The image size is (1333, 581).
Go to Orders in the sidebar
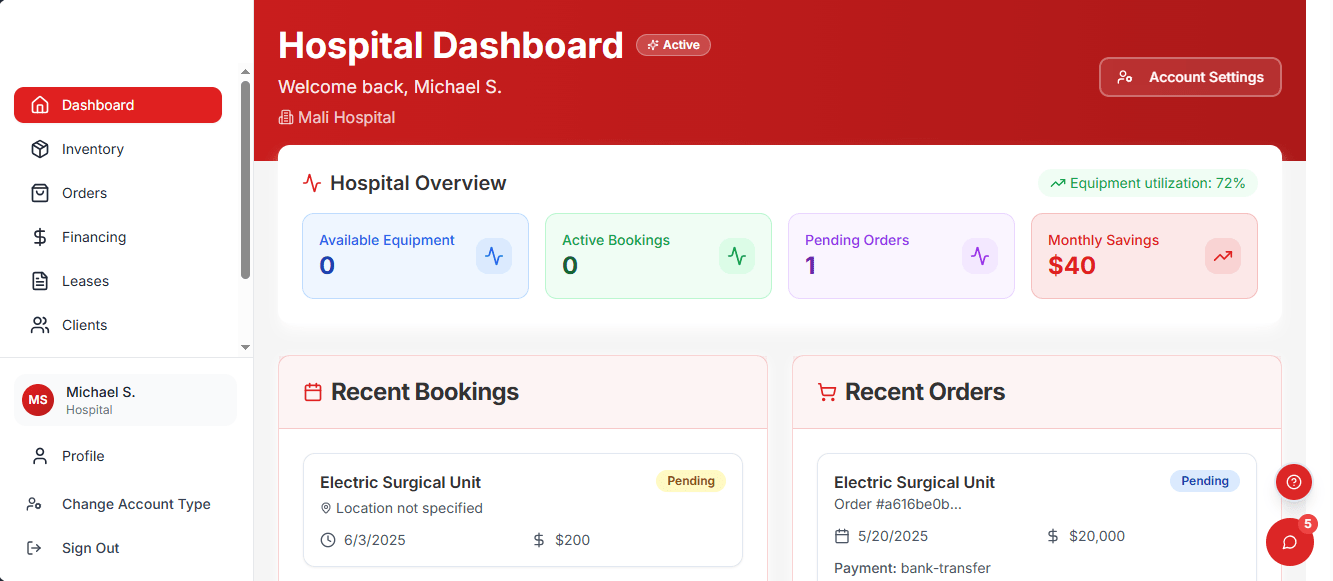[x=84, y=193]
